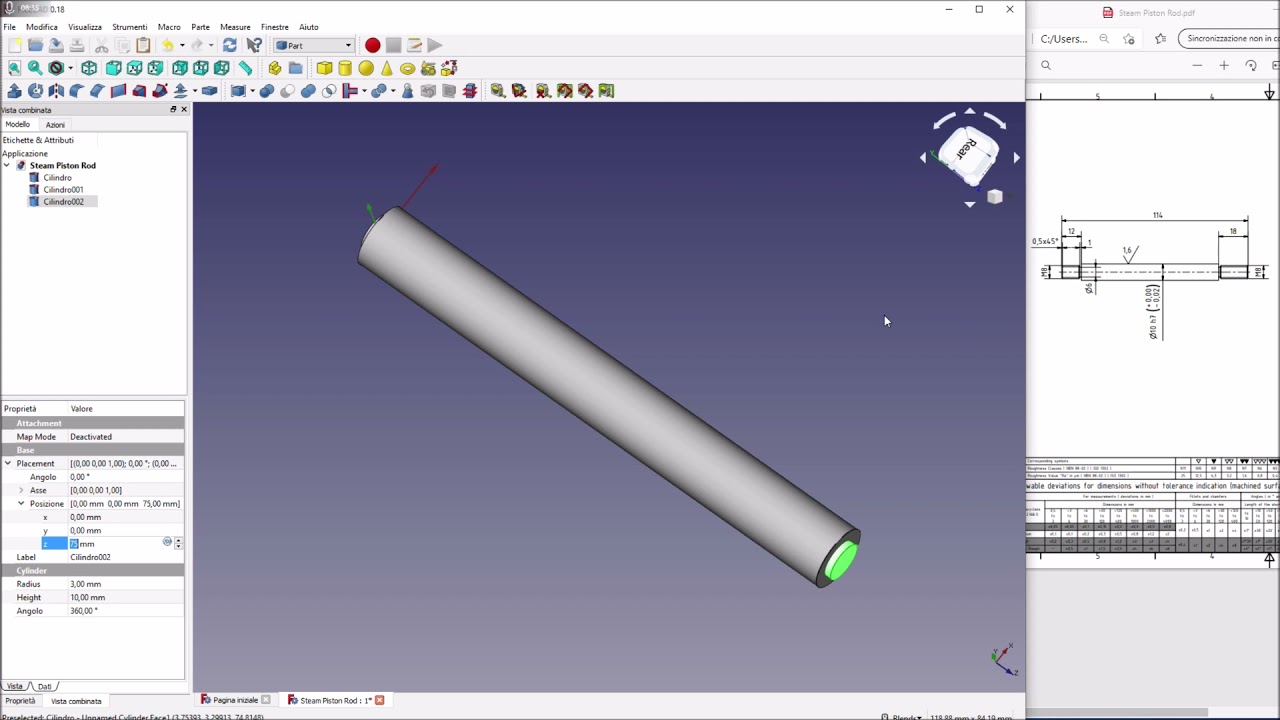The height and width of the screenshot is (720, 1280).
Task: Increase z value with spinner arrow
Action: 178,541
